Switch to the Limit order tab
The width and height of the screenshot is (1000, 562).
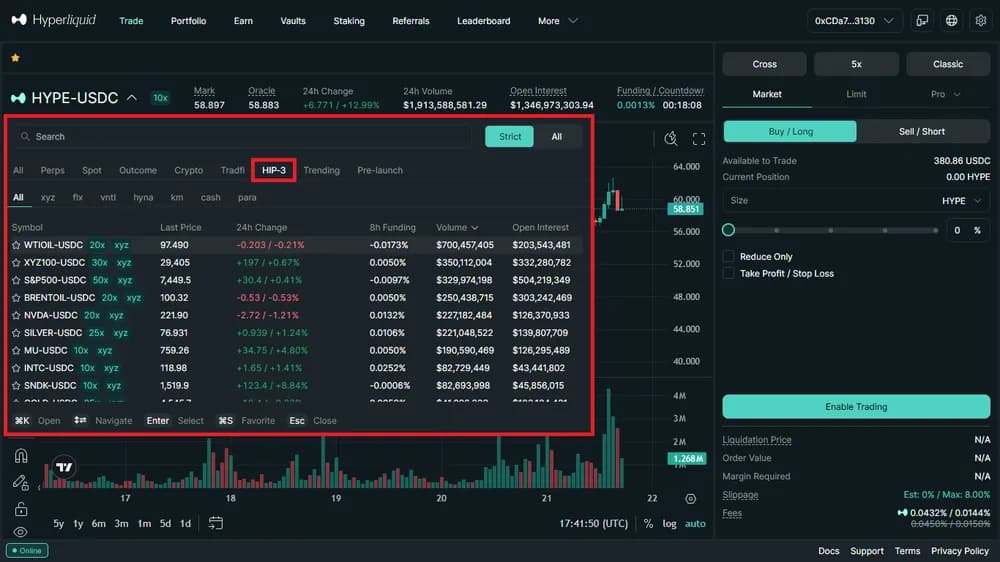[856, 94]
